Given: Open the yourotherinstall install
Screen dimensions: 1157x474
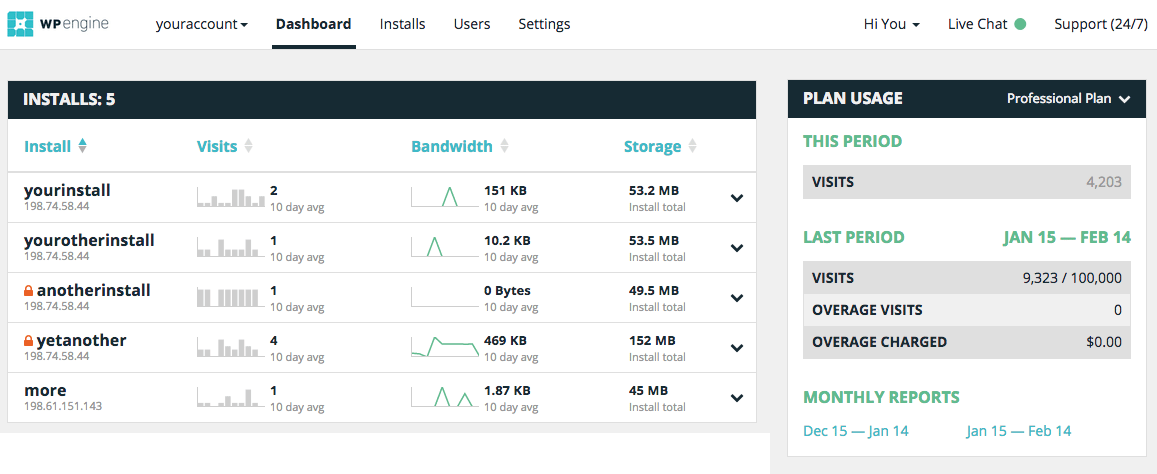Looking at the screenshot, I should pyautogui.click(x=89, y=240).
